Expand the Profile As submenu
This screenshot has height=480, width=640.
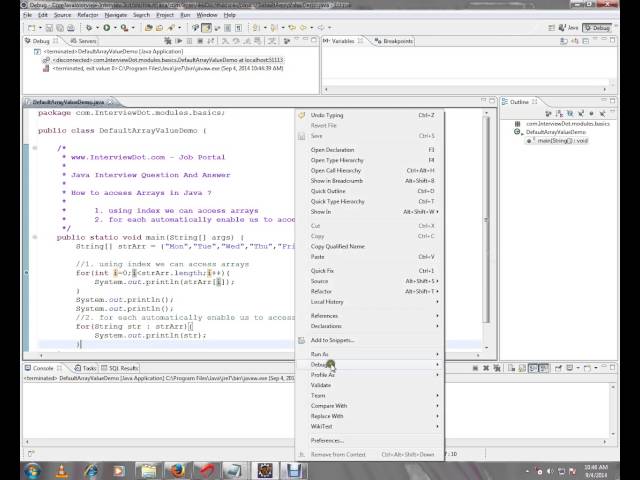coord(371,375)
